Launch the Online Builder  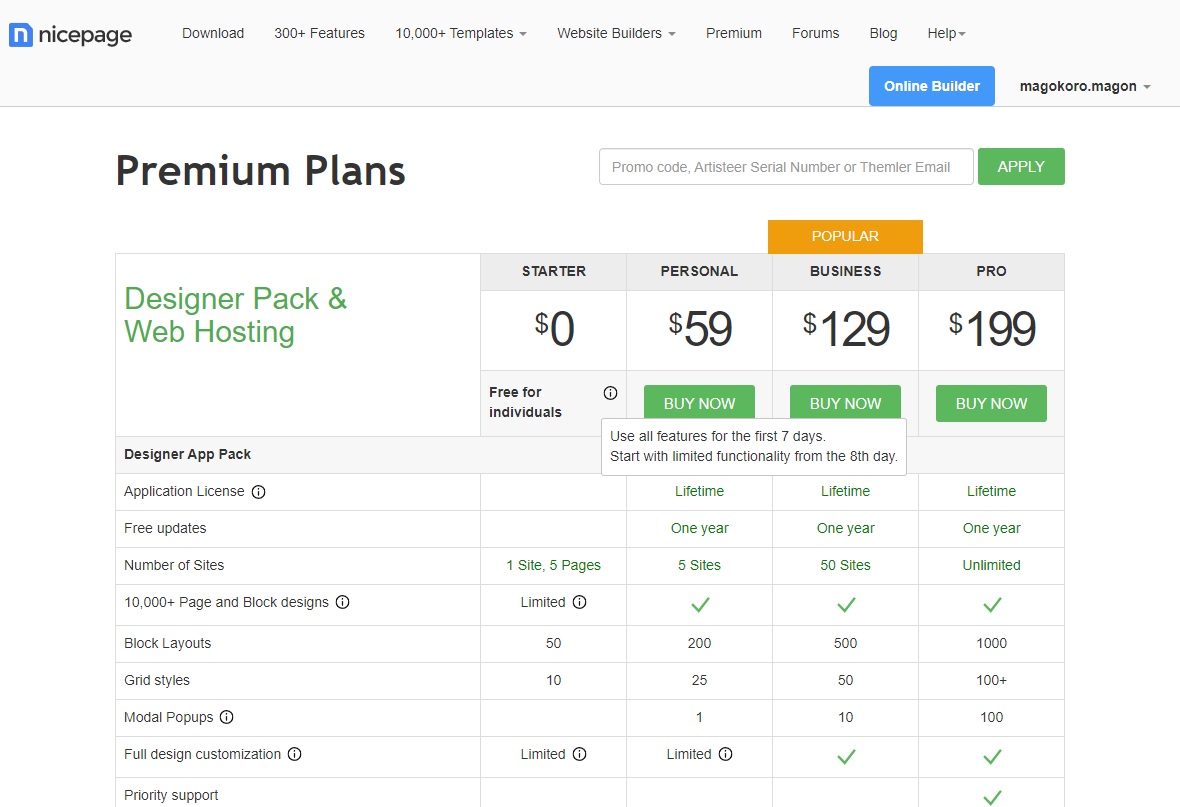[x=931, y=86]
